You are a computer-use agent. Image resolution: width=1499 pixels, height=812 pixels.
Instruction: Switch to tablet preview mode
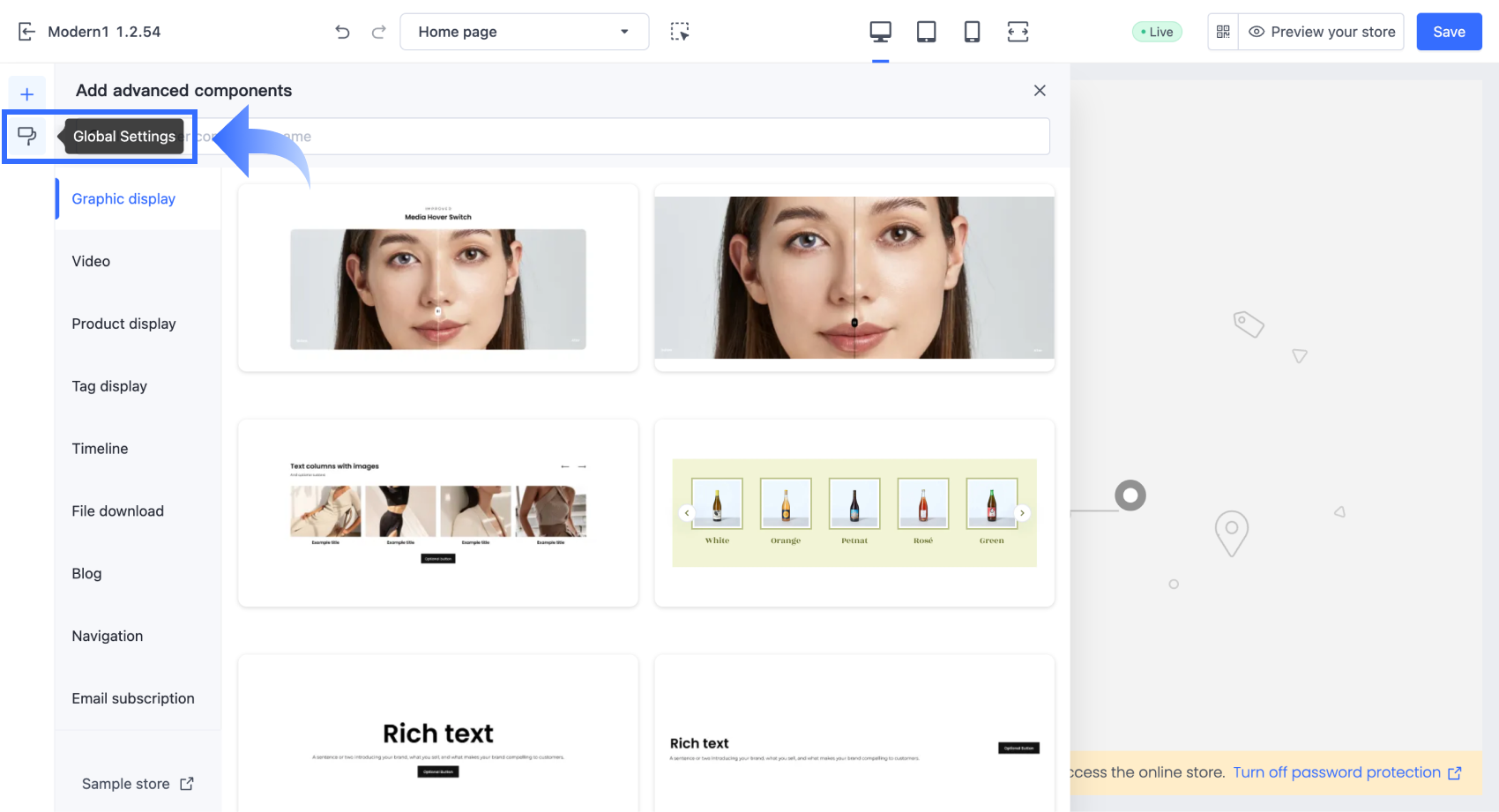pyautogui.click(x=926, y=32)
